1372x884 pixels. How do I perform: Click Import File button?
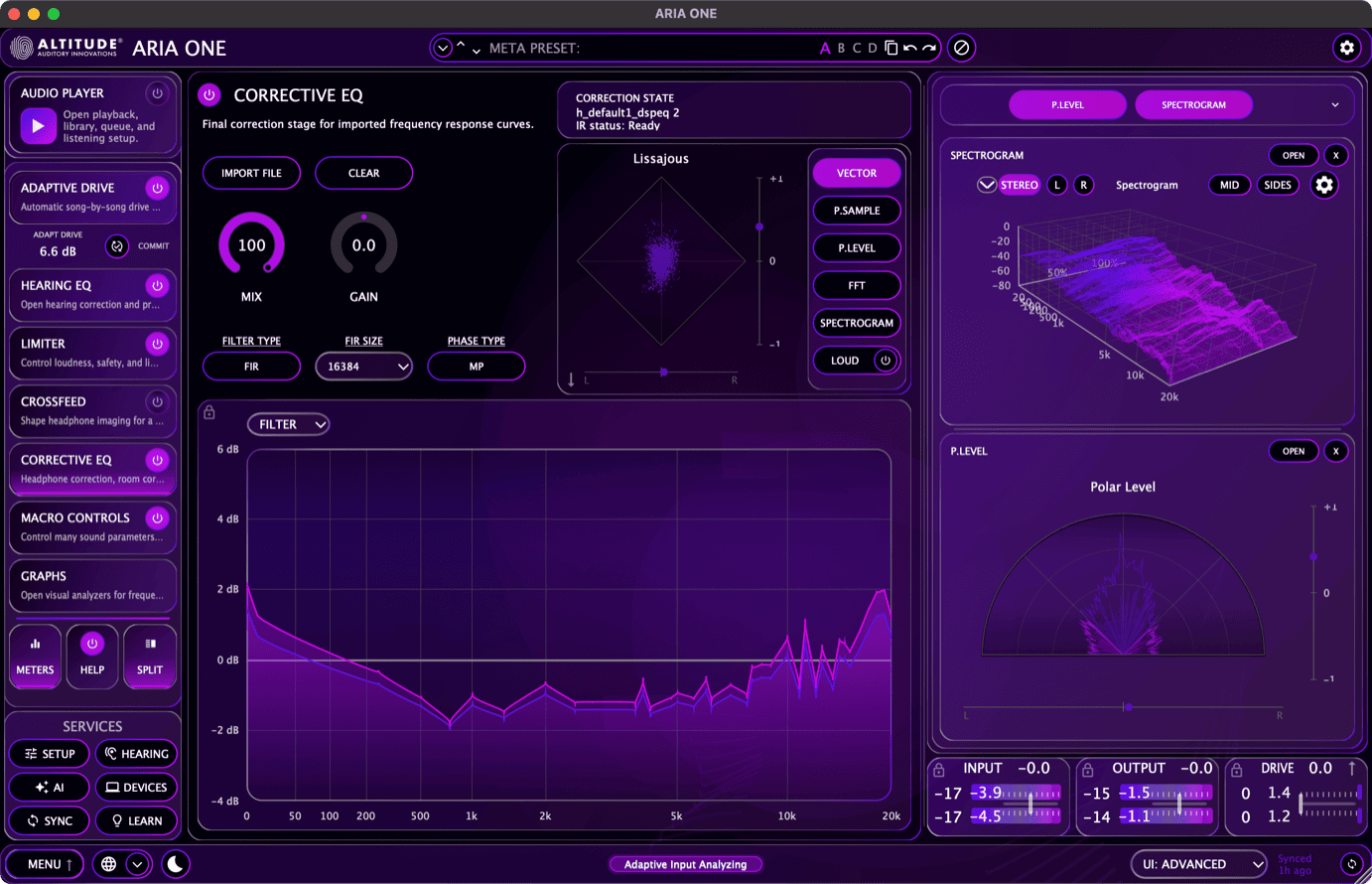[x=252, y=173]
